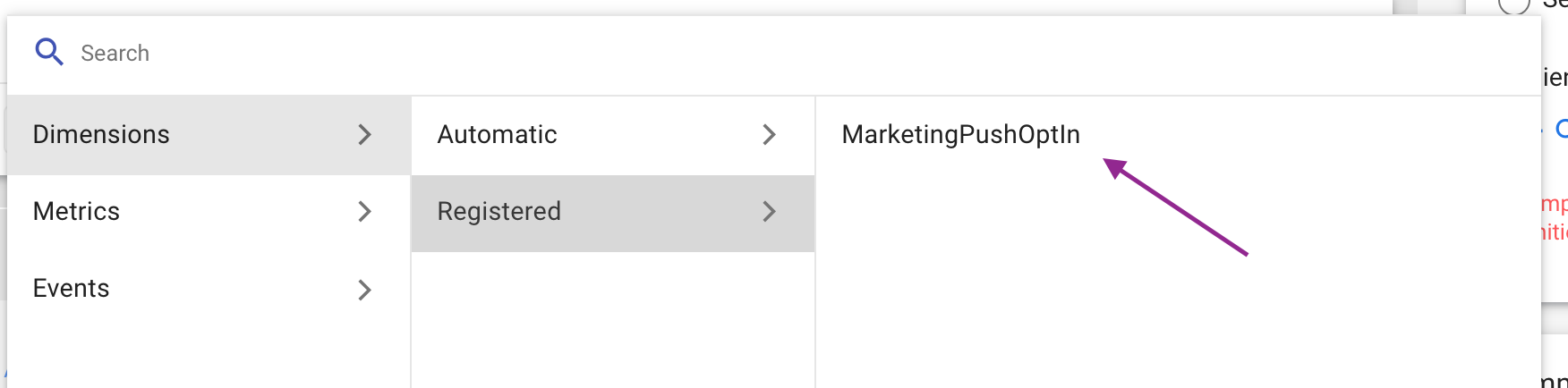Click the purple arrow annotation
Image resolution: width=1568 pixels, height=388 pixels.
(x=1175, y=207)
